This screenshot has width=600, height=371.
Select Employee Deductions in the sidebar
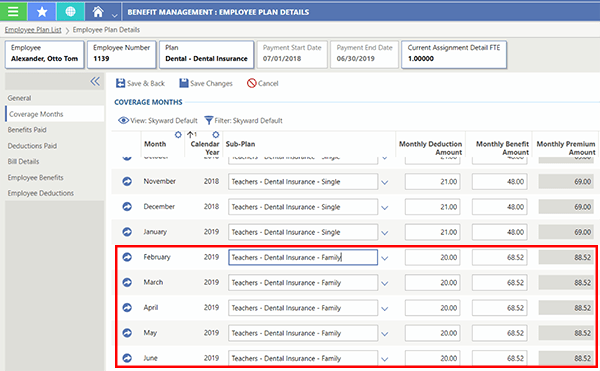pos(41,193)
